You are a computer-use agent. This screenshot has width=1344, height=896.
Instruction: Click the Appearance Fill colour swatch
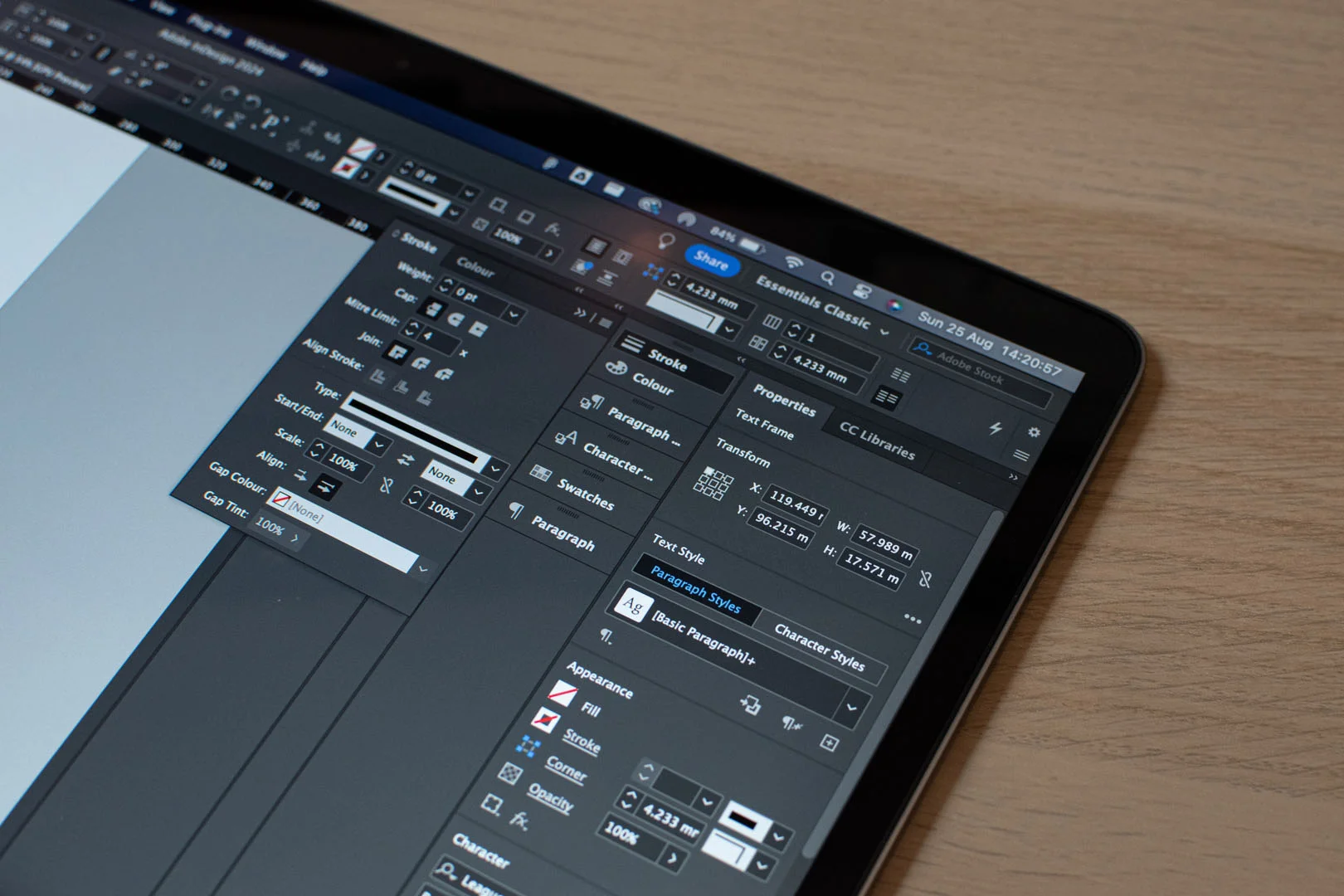(x=562, y=693)
